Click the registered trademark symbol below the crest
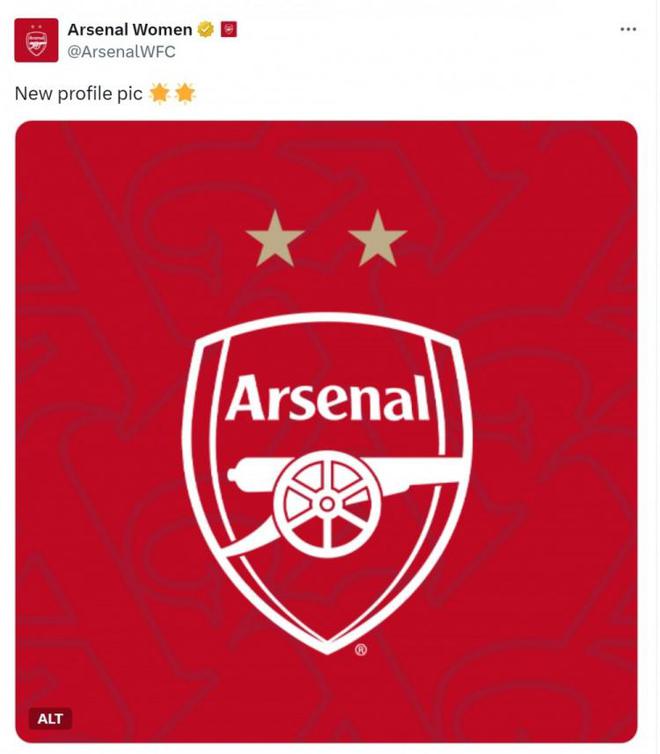This screenshot has height=754, width=660. point(361,649)
